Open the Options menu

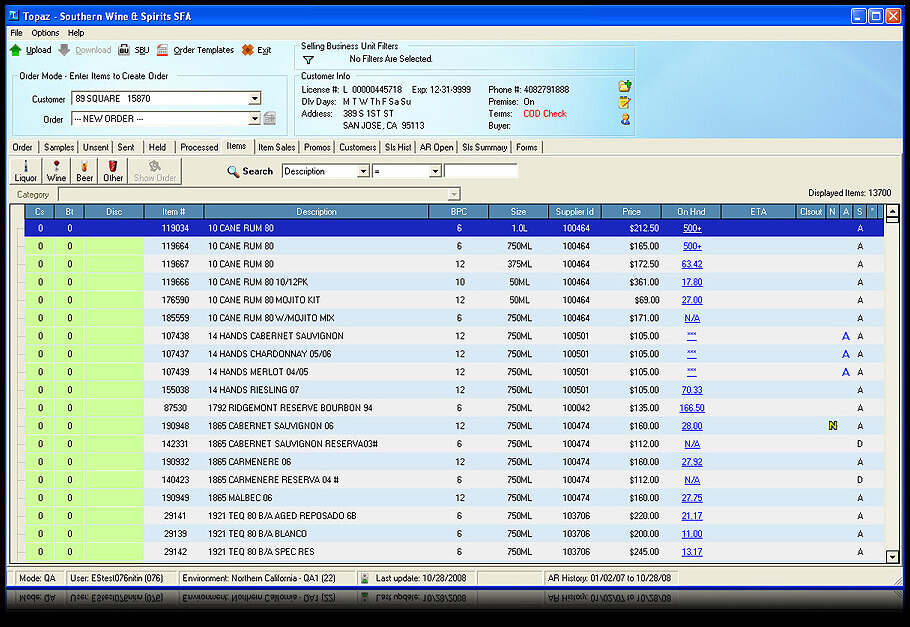pos(45,33)
